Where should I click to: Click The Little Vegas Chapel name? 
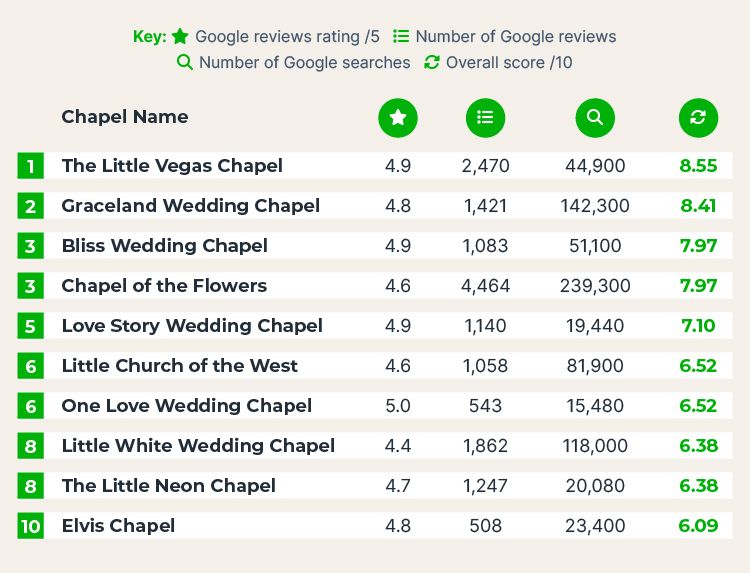click(172, 165)
